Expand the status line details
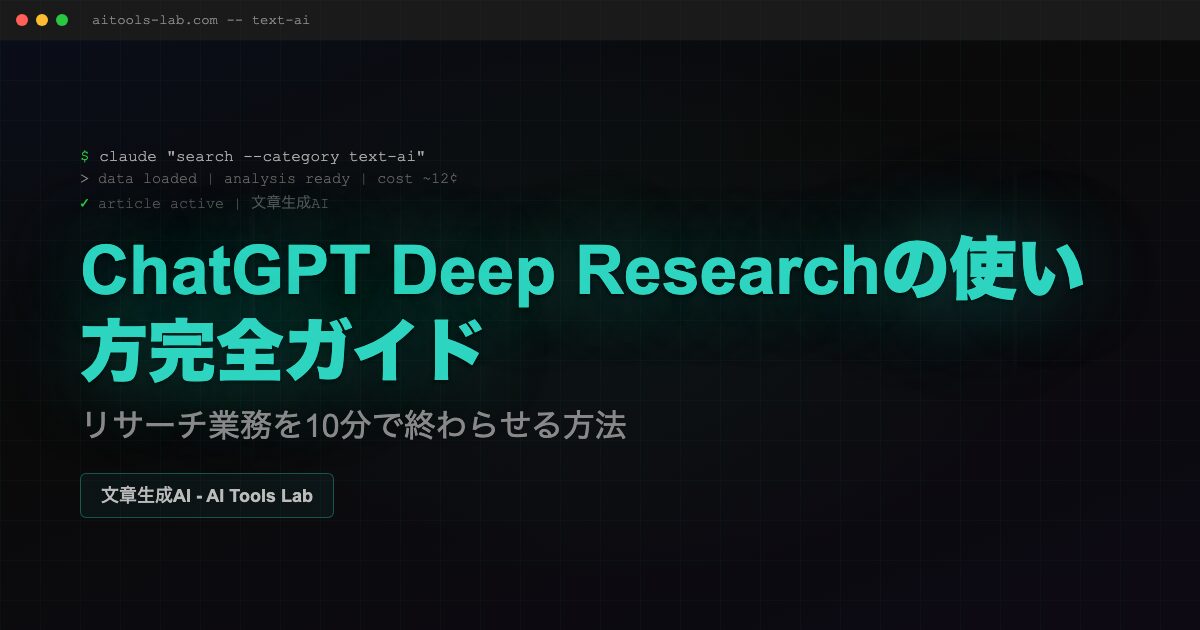The height and width of the screenshot is (630, 1200). (x=205, y=203)
